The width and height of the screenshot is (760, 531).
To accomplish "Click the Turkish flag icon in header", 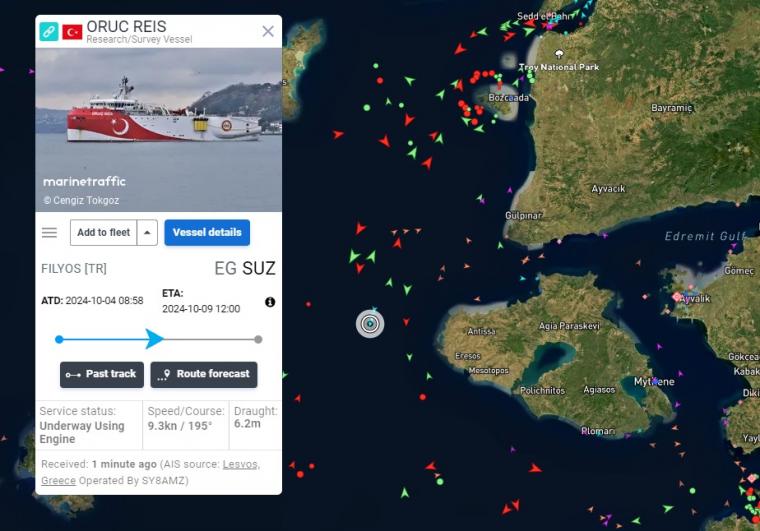I will (72, 32).
